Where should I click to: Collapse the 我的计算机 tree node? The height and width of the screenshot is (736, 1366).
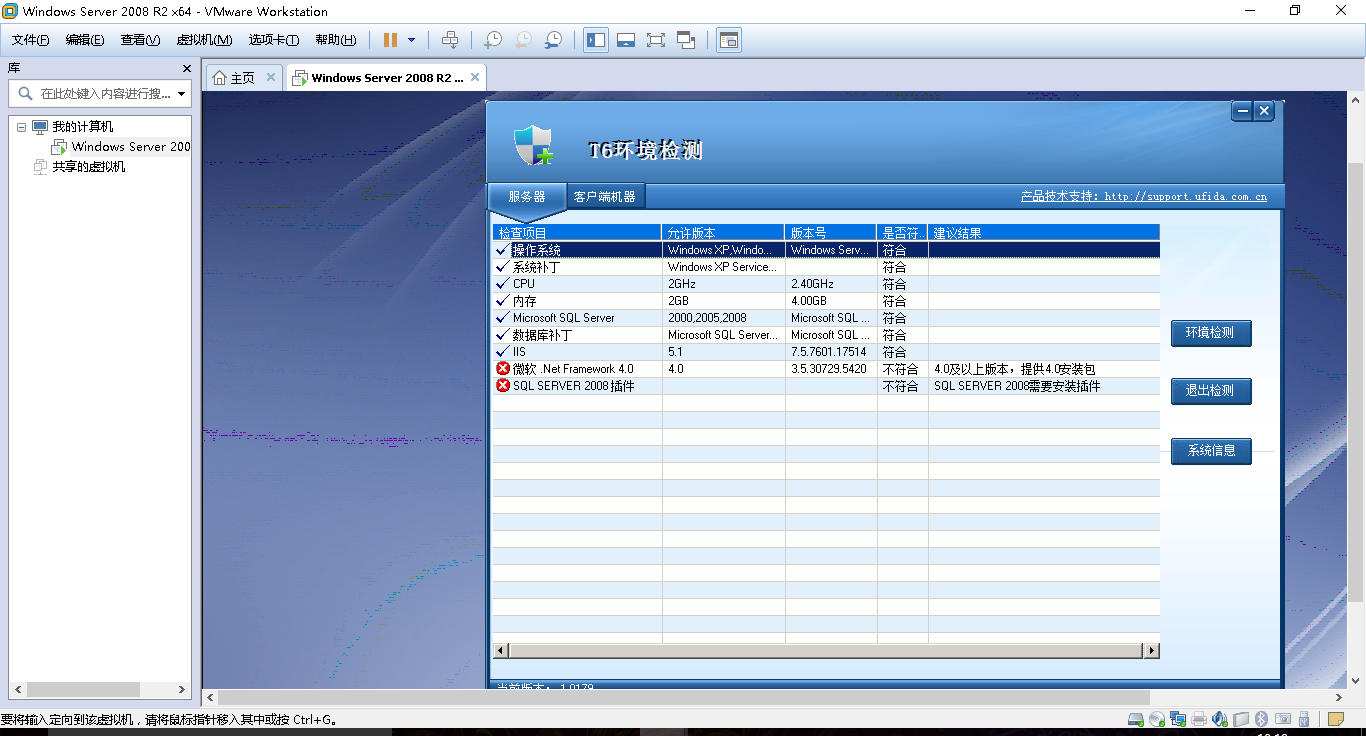[x=22, y=127]
